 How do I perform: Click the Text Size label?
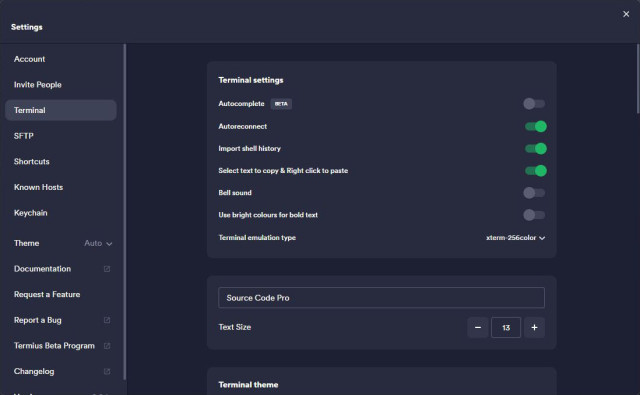point(235,327)
